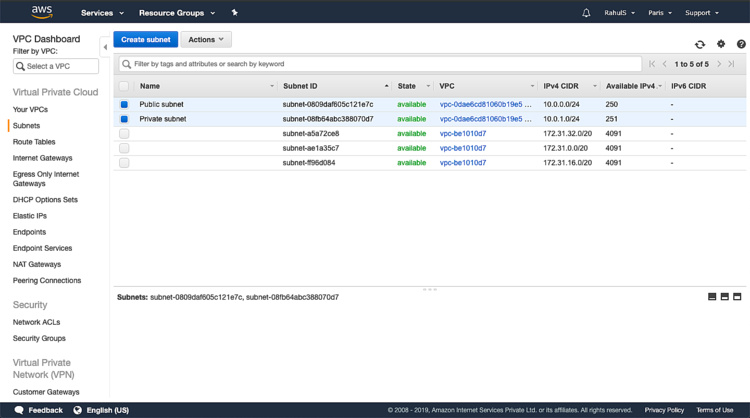Expand the Services menu
Image resolution: width=750 pixels, height=418 pixels.
pos(102,13)
